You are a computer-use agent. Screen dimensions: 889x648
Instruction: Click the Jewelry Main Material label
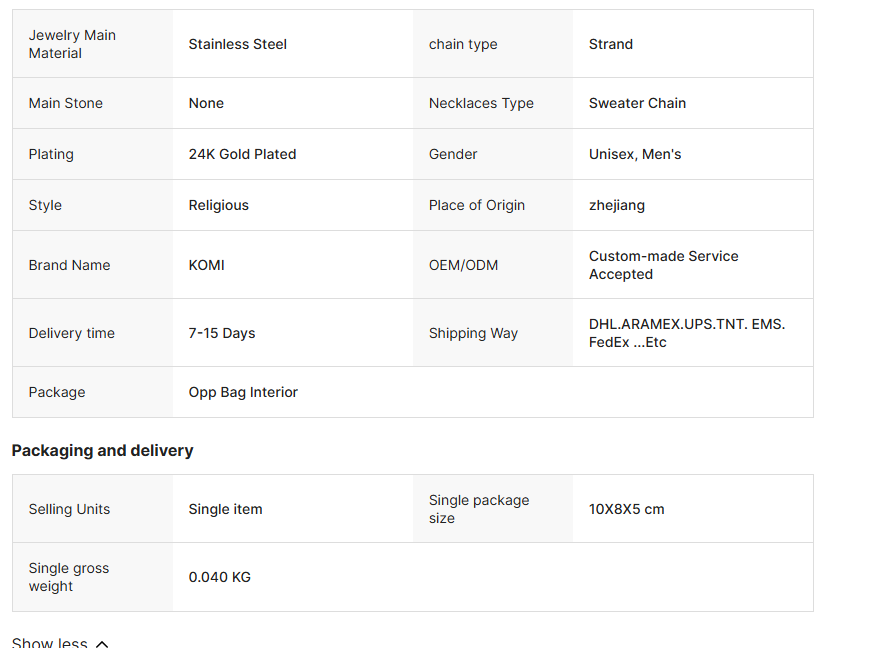(x=72, y=44)
